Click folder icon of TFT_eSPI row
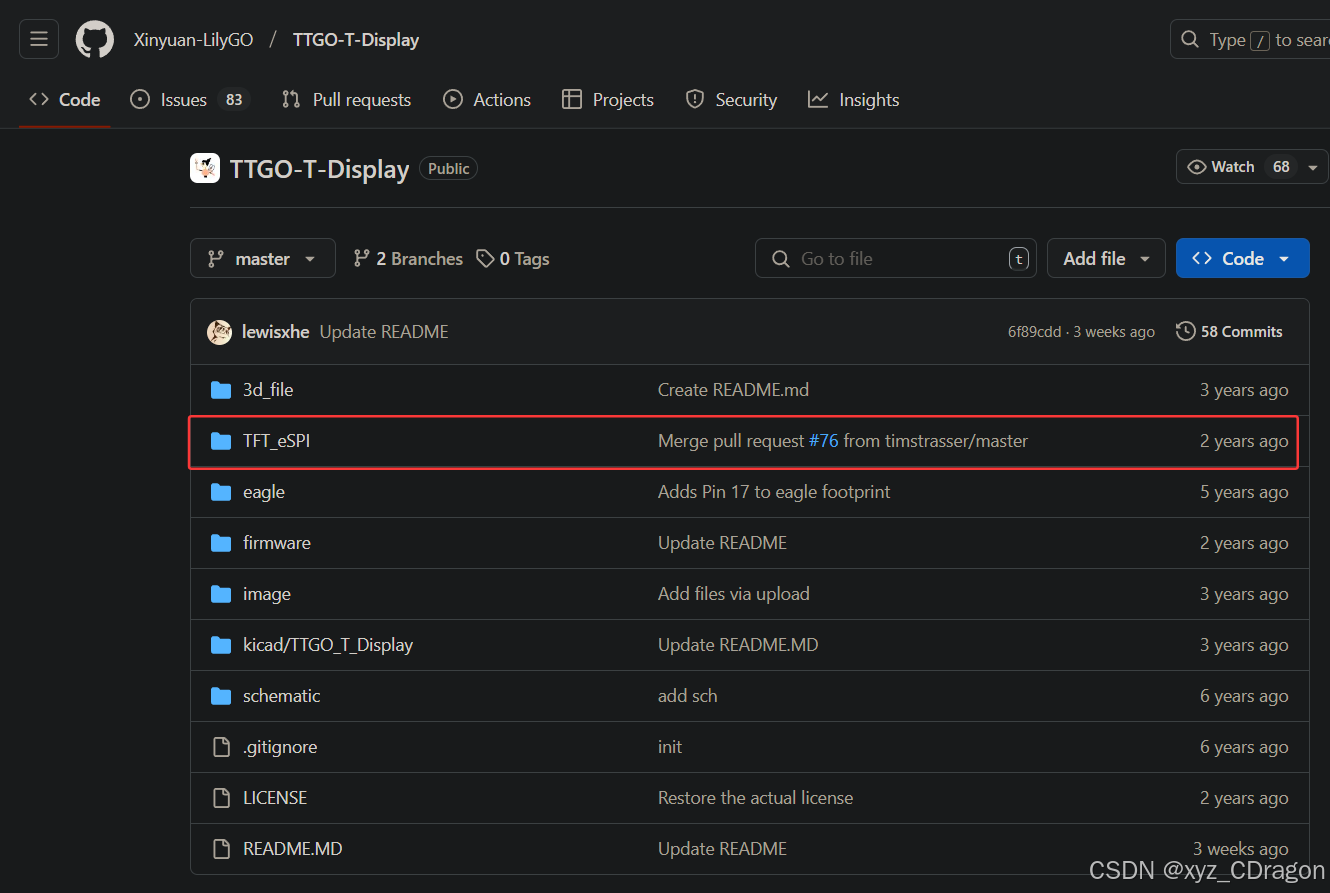The width and height of the screenshot is (1330, 893). 221,441
